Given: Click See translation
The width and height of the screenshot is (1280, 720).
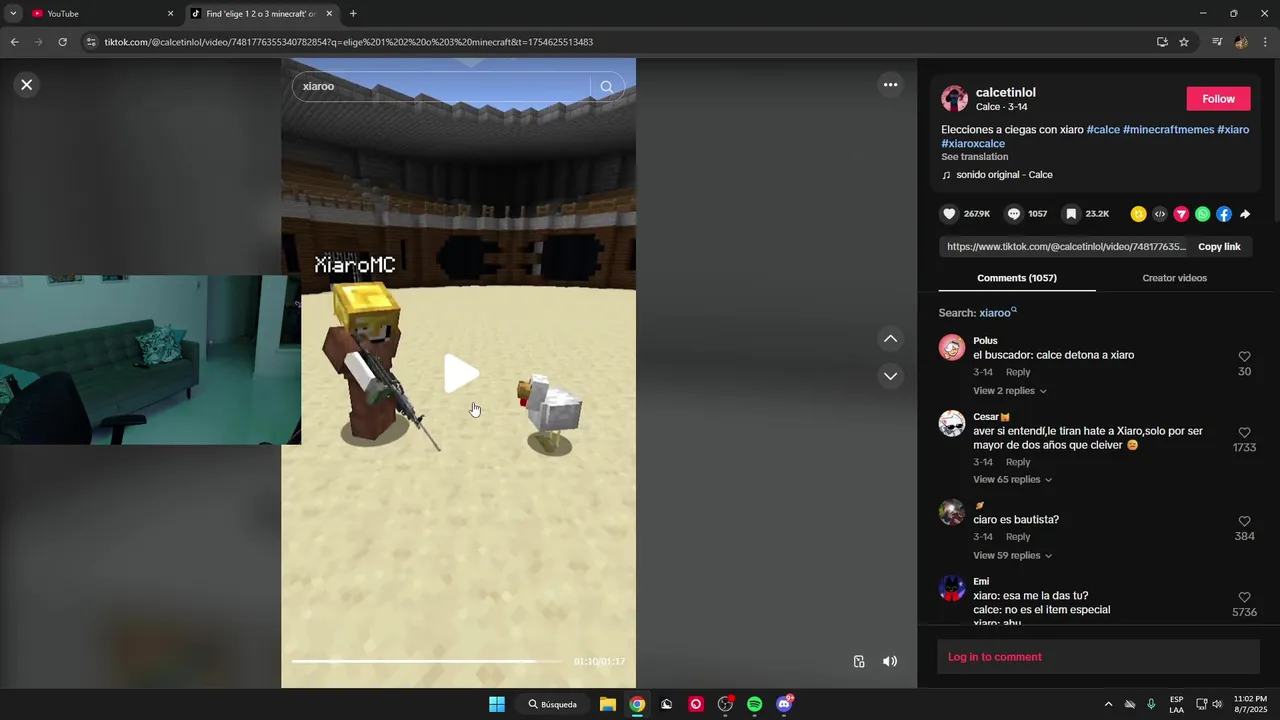Looking at the screenshot, I should 974,157.
